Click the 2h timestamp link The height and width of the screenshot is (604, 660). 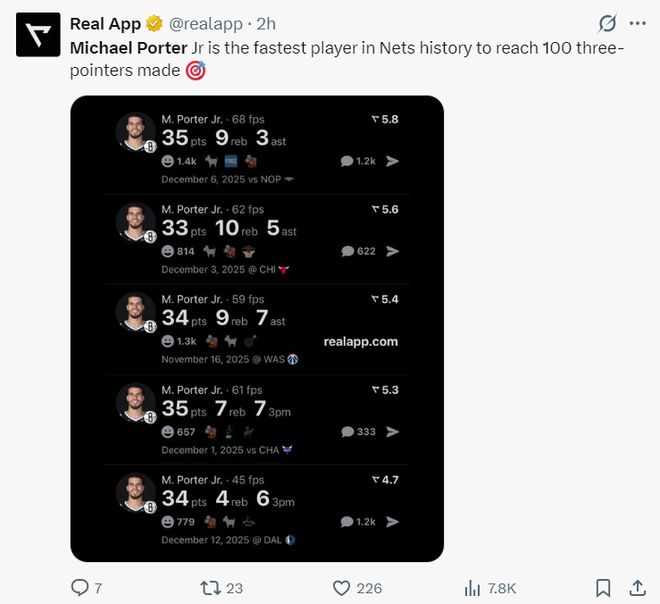click(x=267, y=23)
